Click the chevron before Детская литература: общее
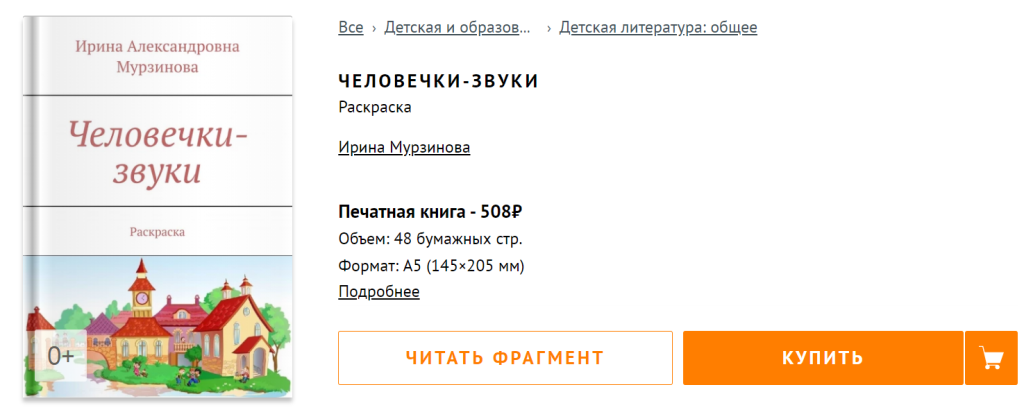1024x419 pixels. pyautogui.click(x=549, y=28)
